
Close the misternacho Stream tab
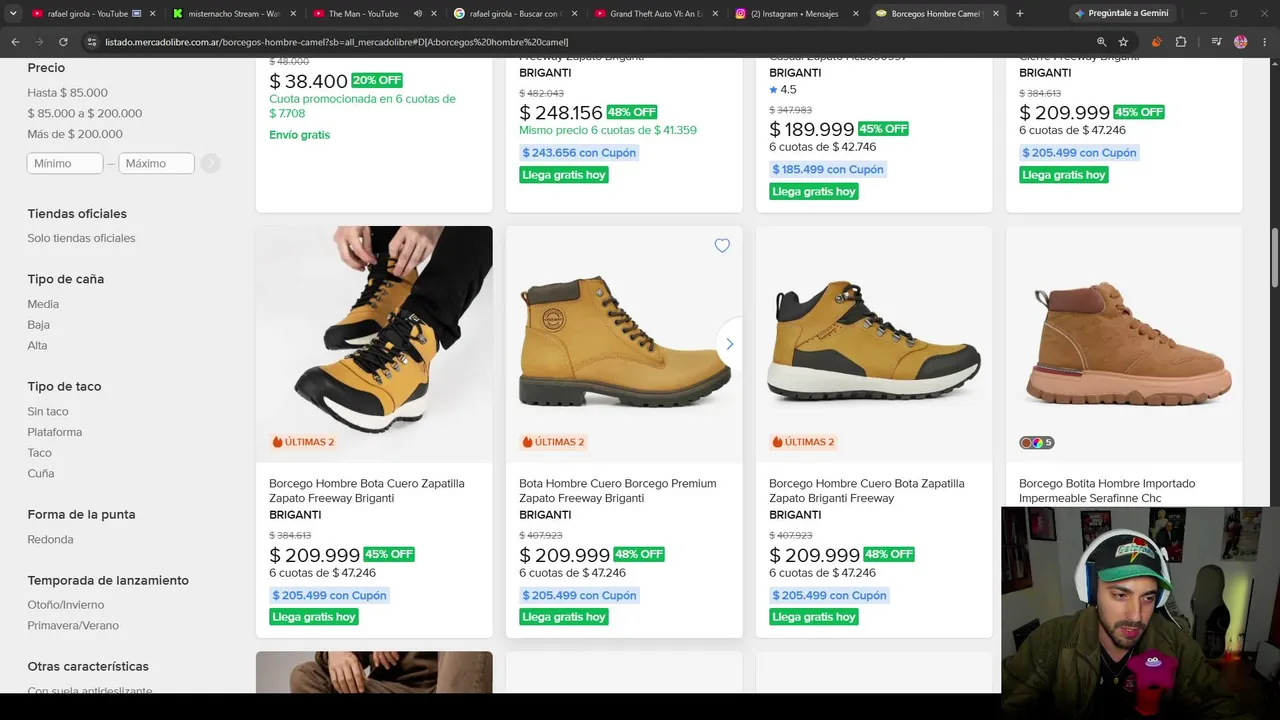pos(294,14)
